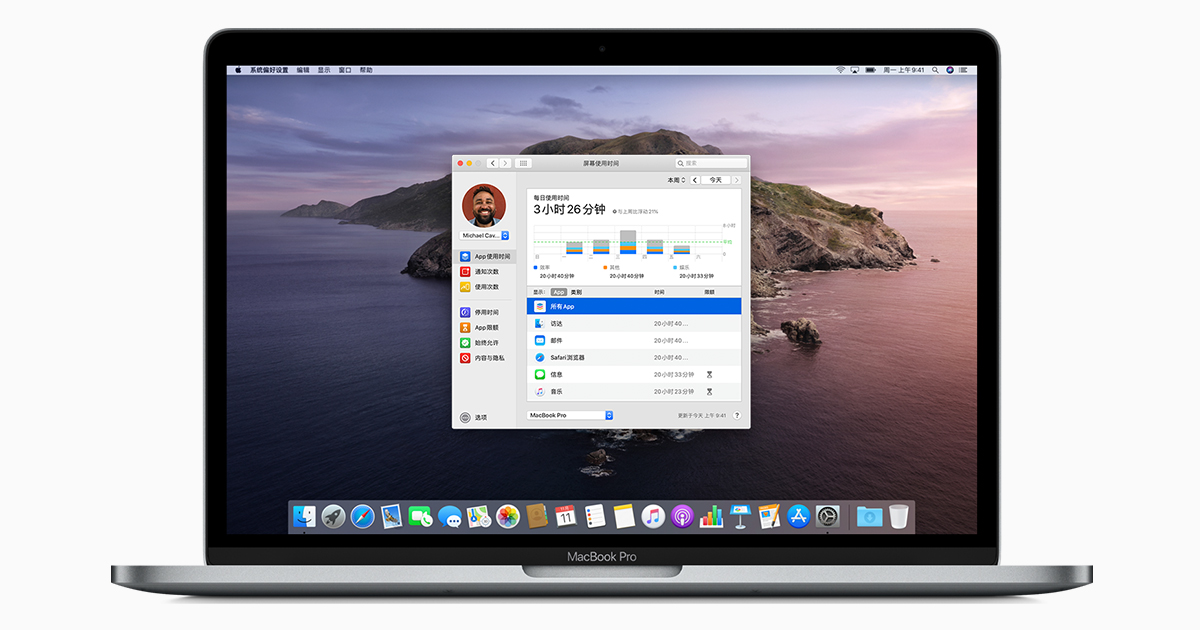1200x630 pixels.
Task: Switch display to App view
Action: click(x=559, y=292)
